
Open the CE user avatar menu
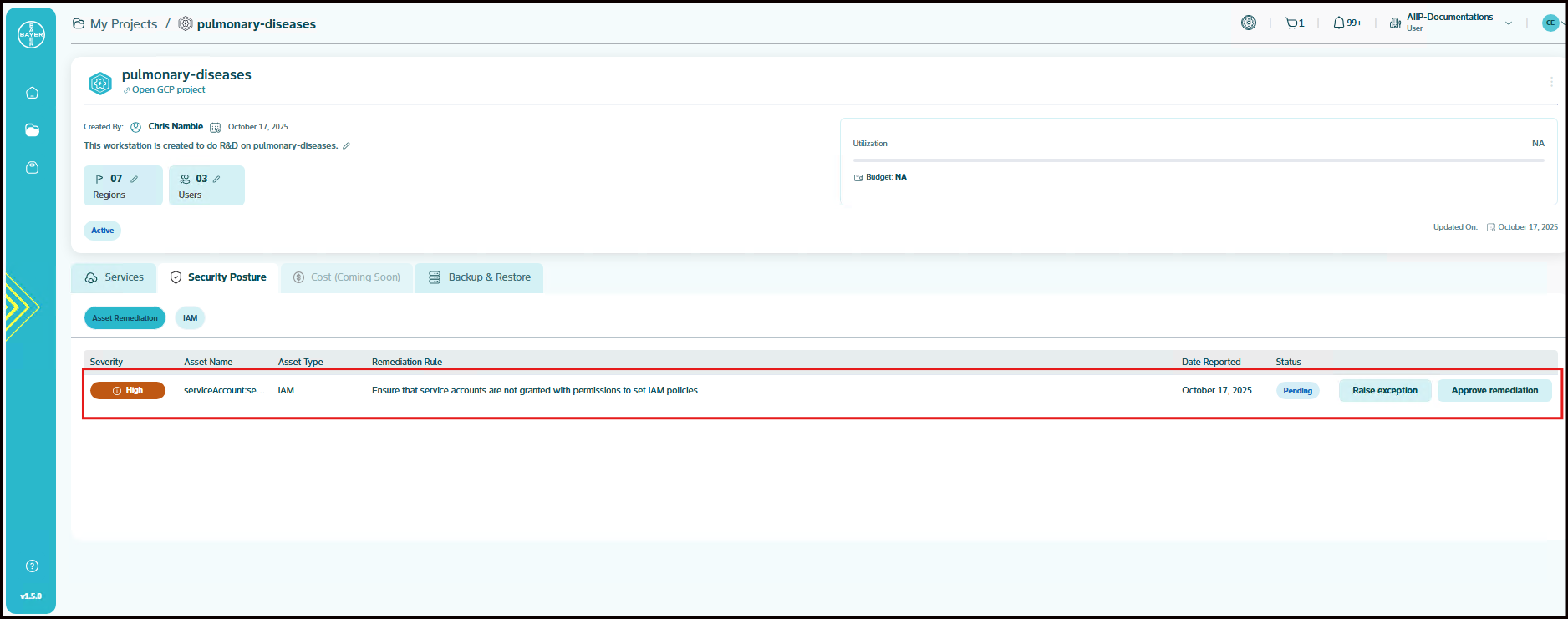(1550, 23)
